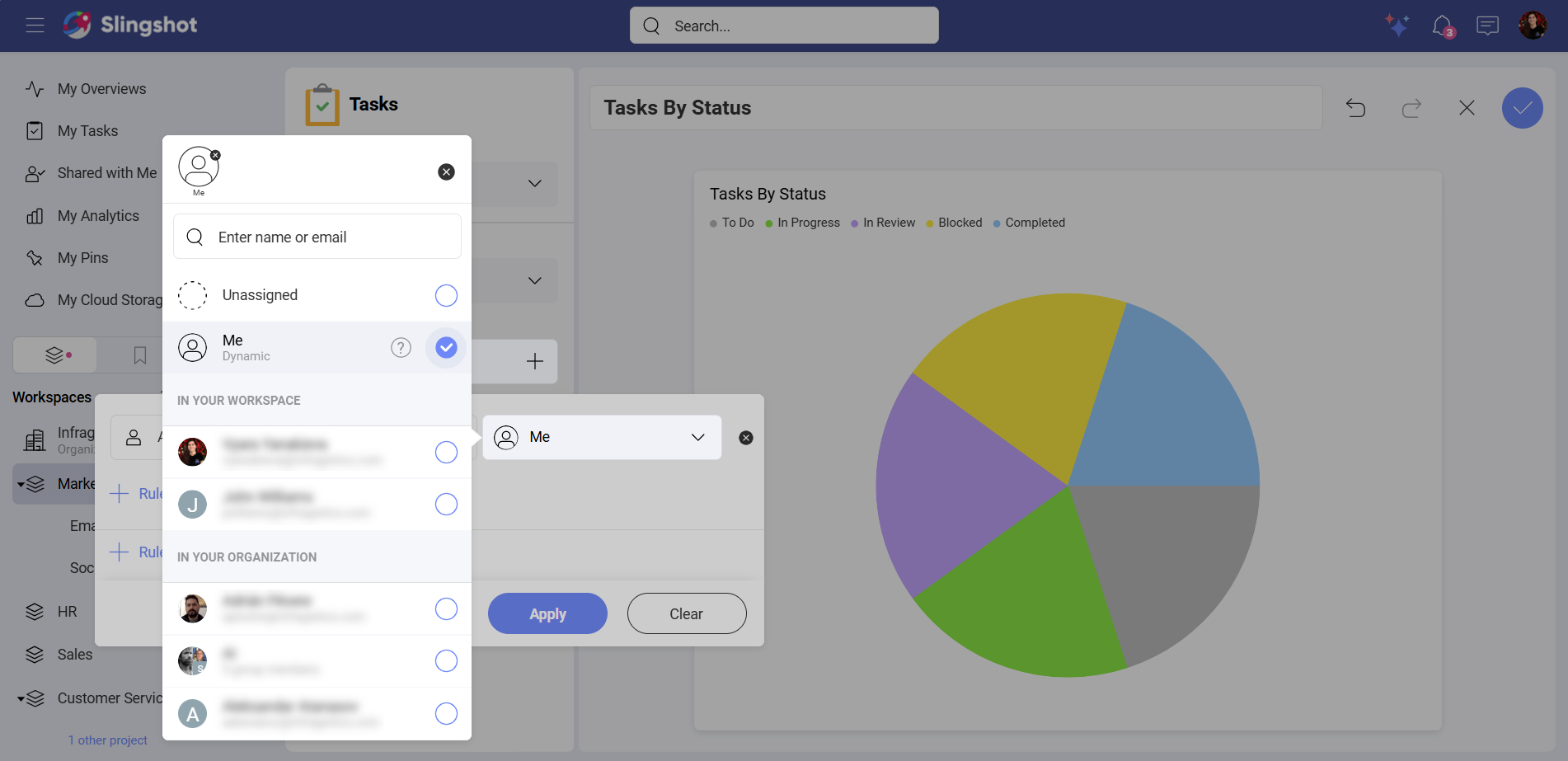Viewport: 1568px width, 761px height.
Task: Click the Enter name or email field
Action: [x=317, y=237]
